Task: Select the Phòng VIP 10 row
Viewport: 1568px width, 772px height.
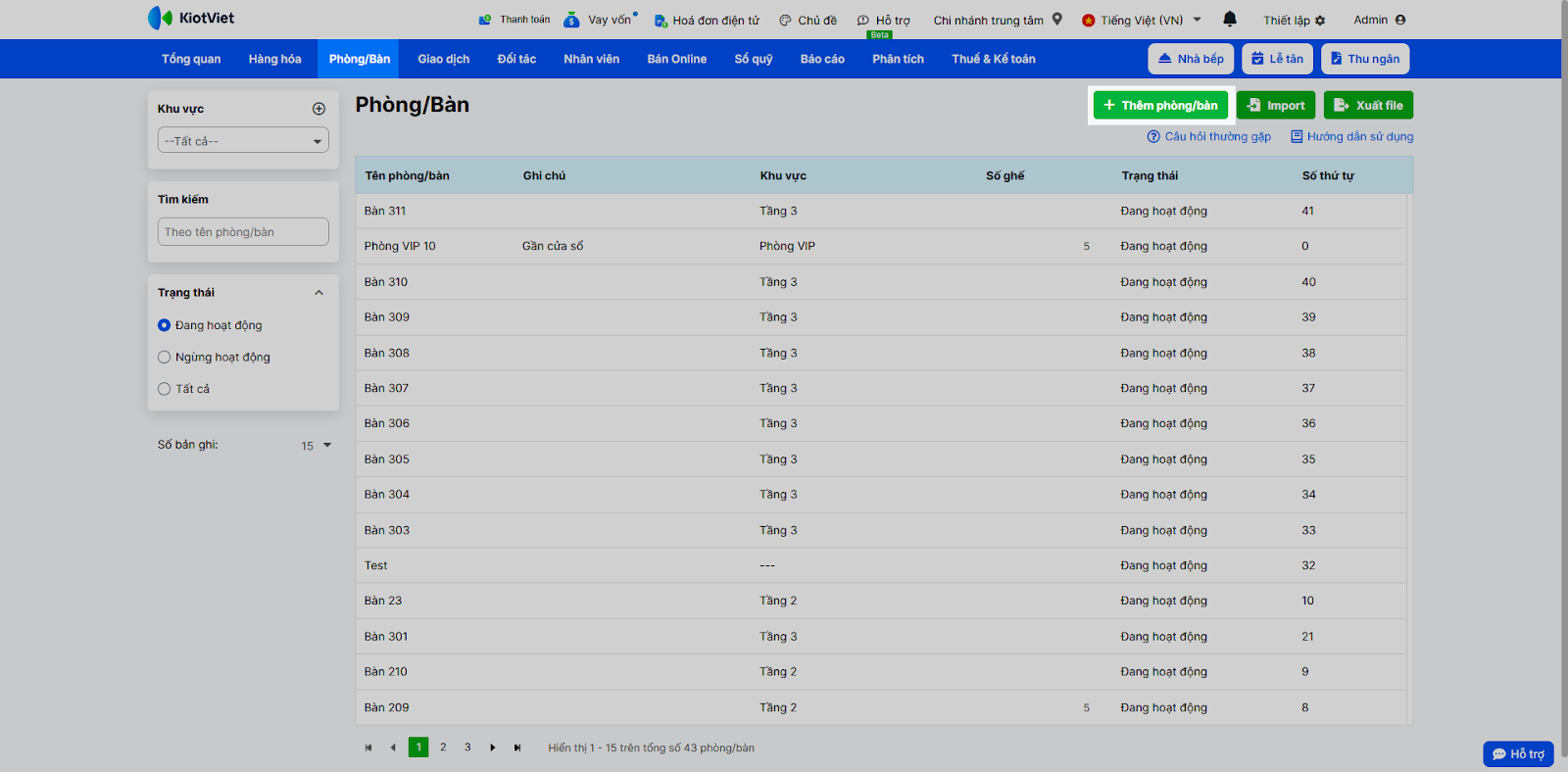Action: (881, 247)
